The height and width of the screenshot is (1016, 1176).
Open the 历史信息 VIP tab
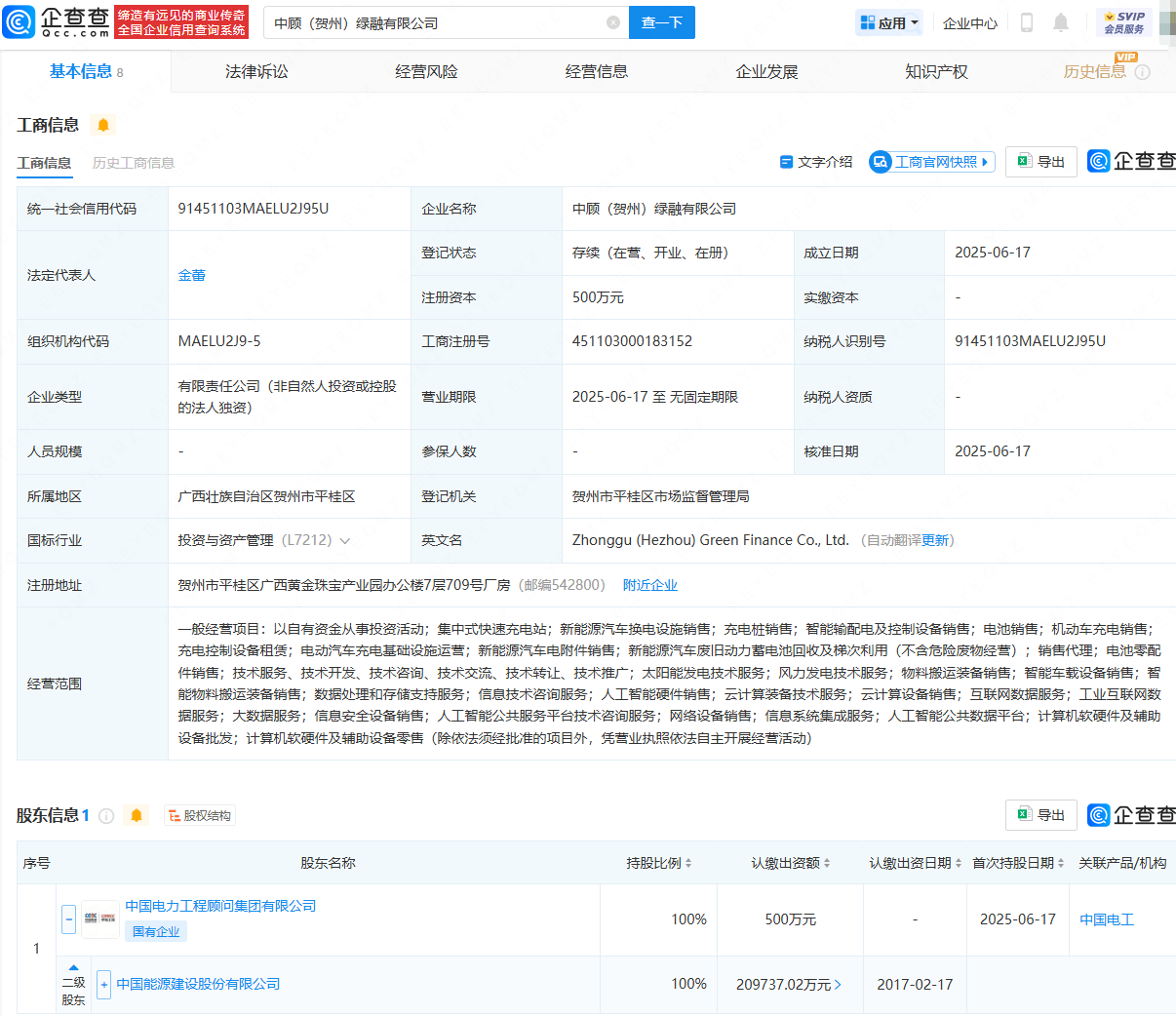coord(1094,71)
